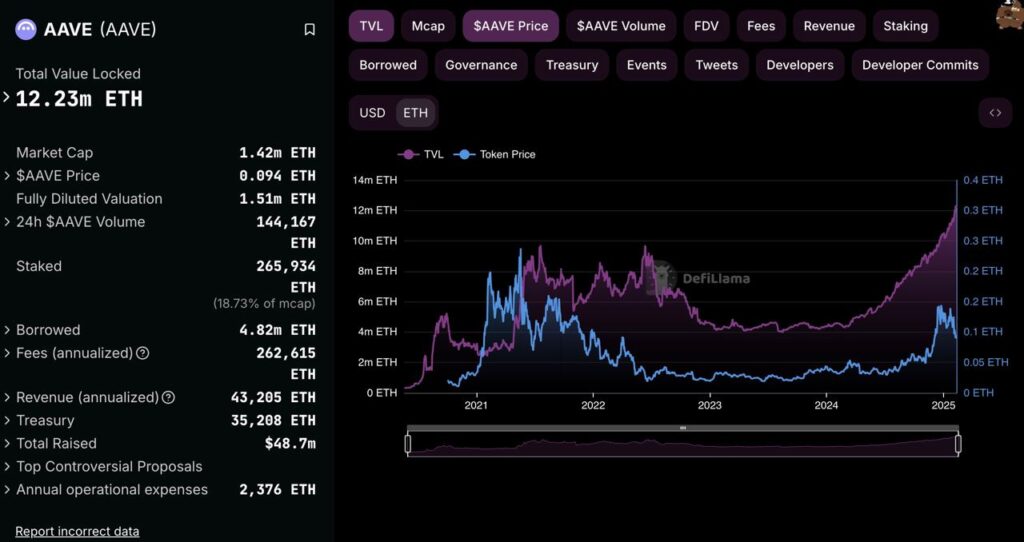This screenshot has height=542, width=1024.
Task: Bookmark the AAVE protocol
Action: point(310,29)
